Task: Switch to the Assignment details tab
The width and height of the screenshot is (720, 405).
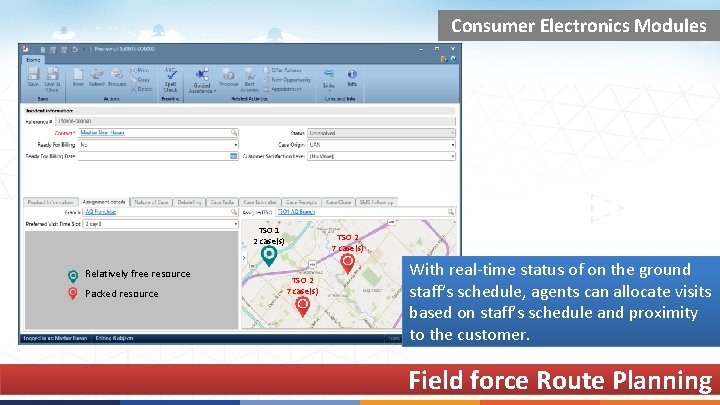Action: pyautogui.click(x=104, y=202)
